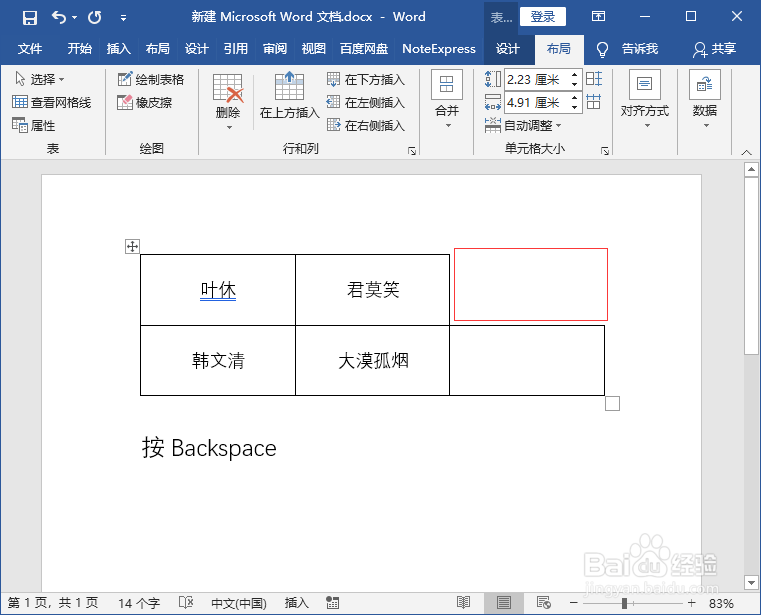
Task: Open table 属性 properties
Action: point(33,125)
